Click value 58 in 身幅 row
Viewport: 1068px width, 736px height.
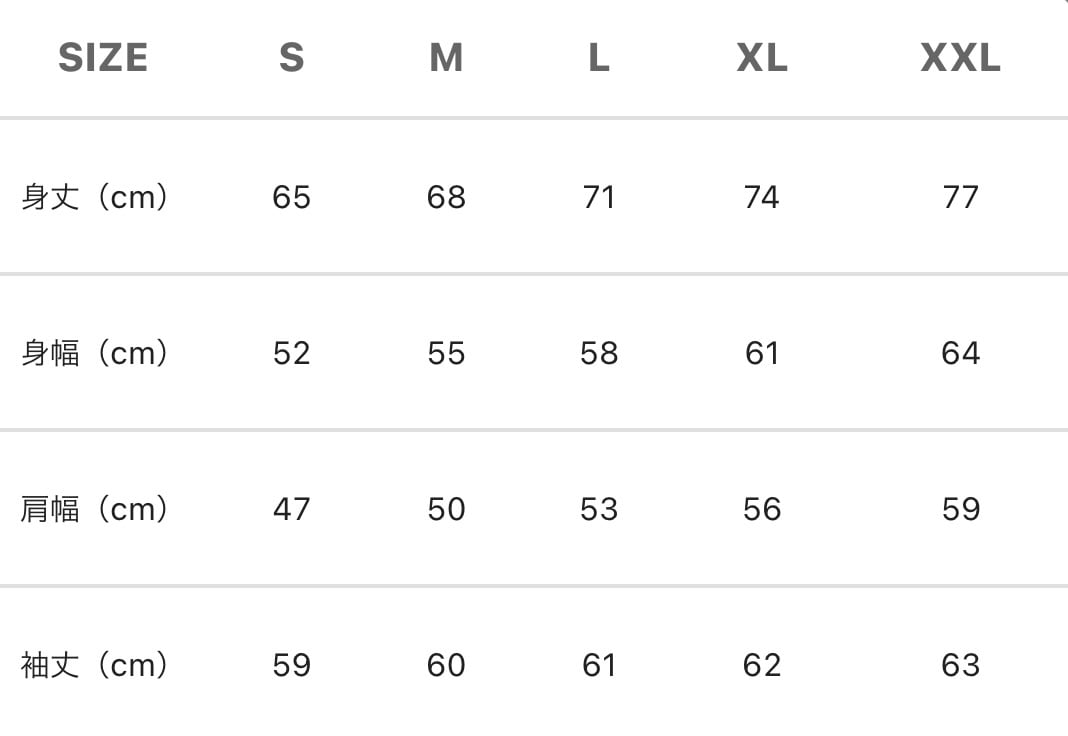point(599,353)
